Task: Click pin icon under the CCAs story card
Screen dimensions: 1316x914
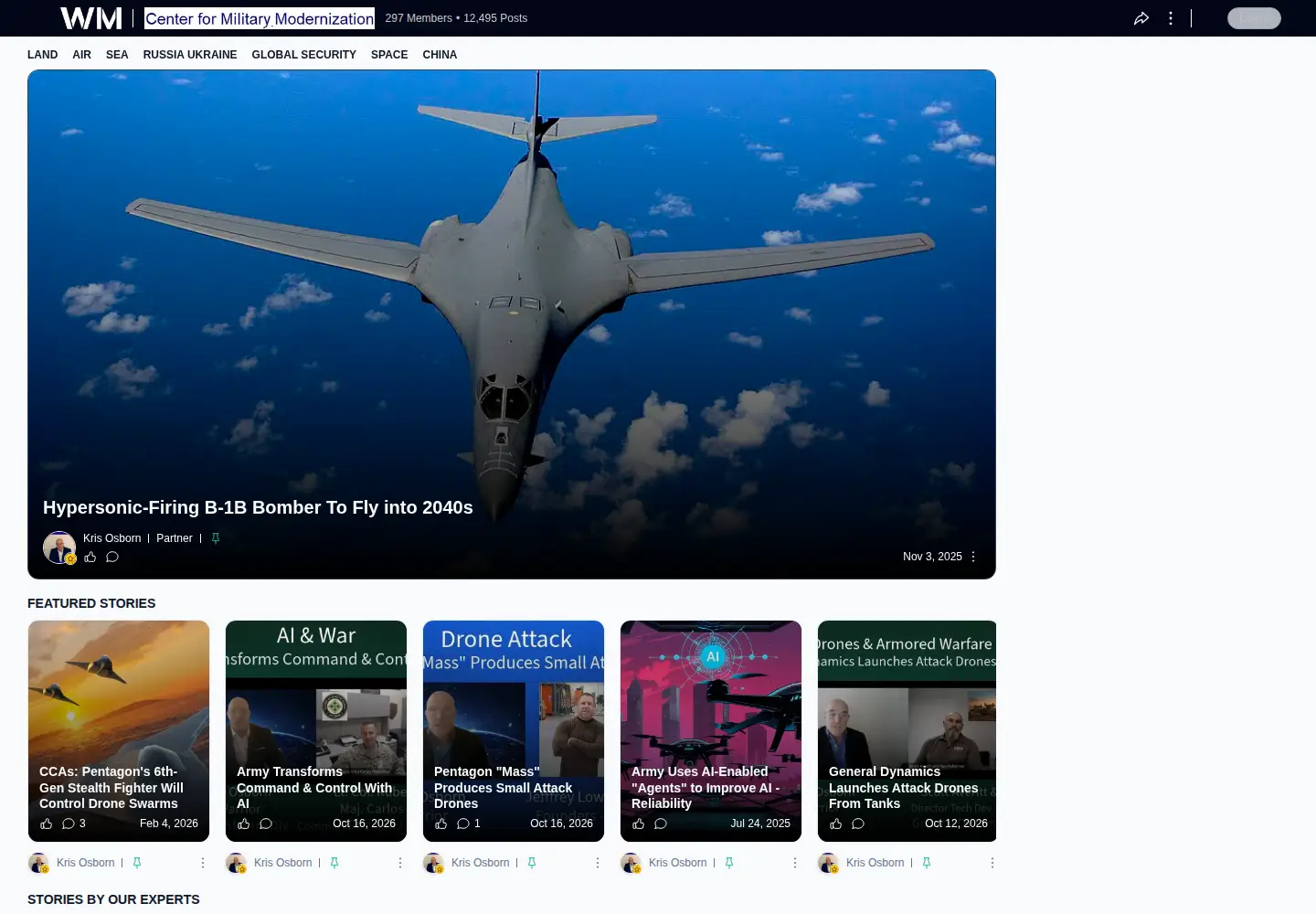Action: pyautogui.click(x=137, y=863)
